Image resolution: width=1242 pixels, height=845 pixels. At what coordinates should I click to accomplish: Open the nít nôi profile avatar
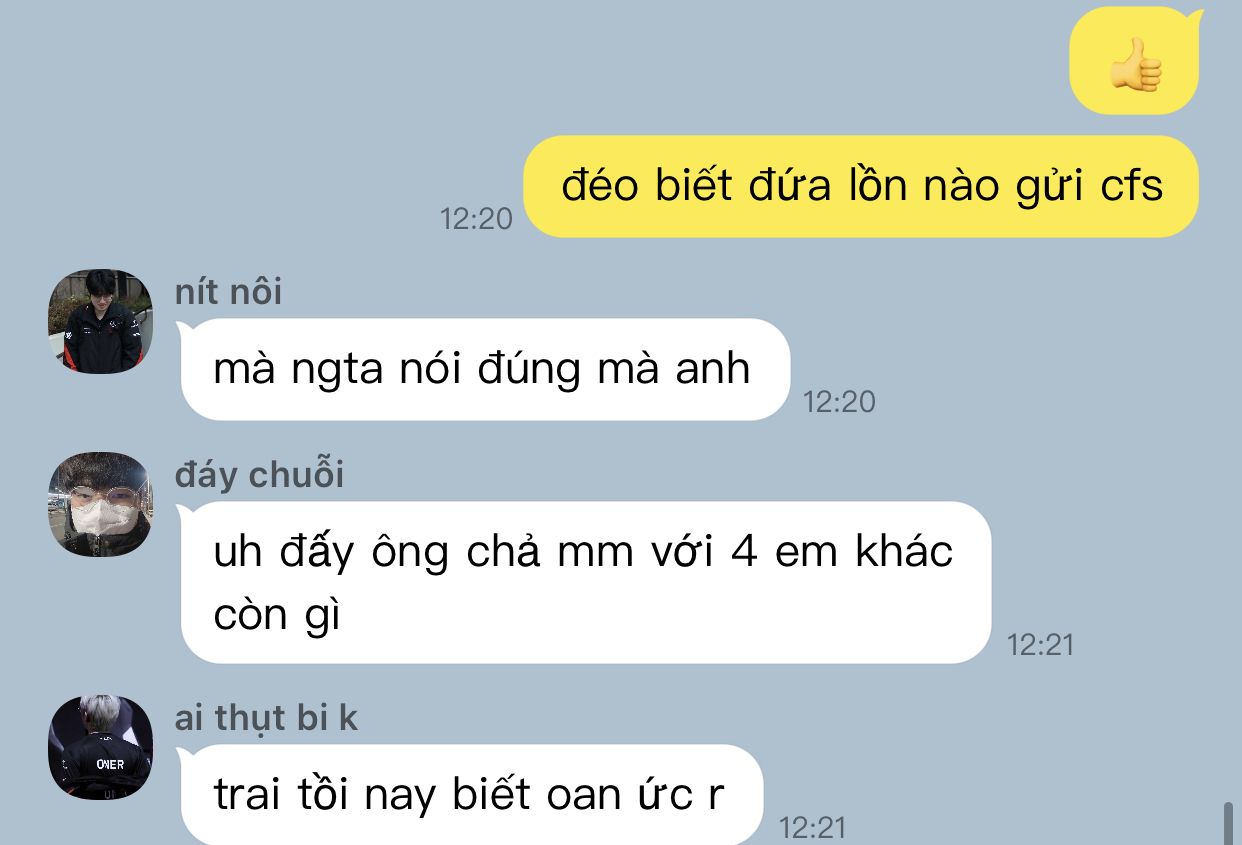[x=100, y=321]
